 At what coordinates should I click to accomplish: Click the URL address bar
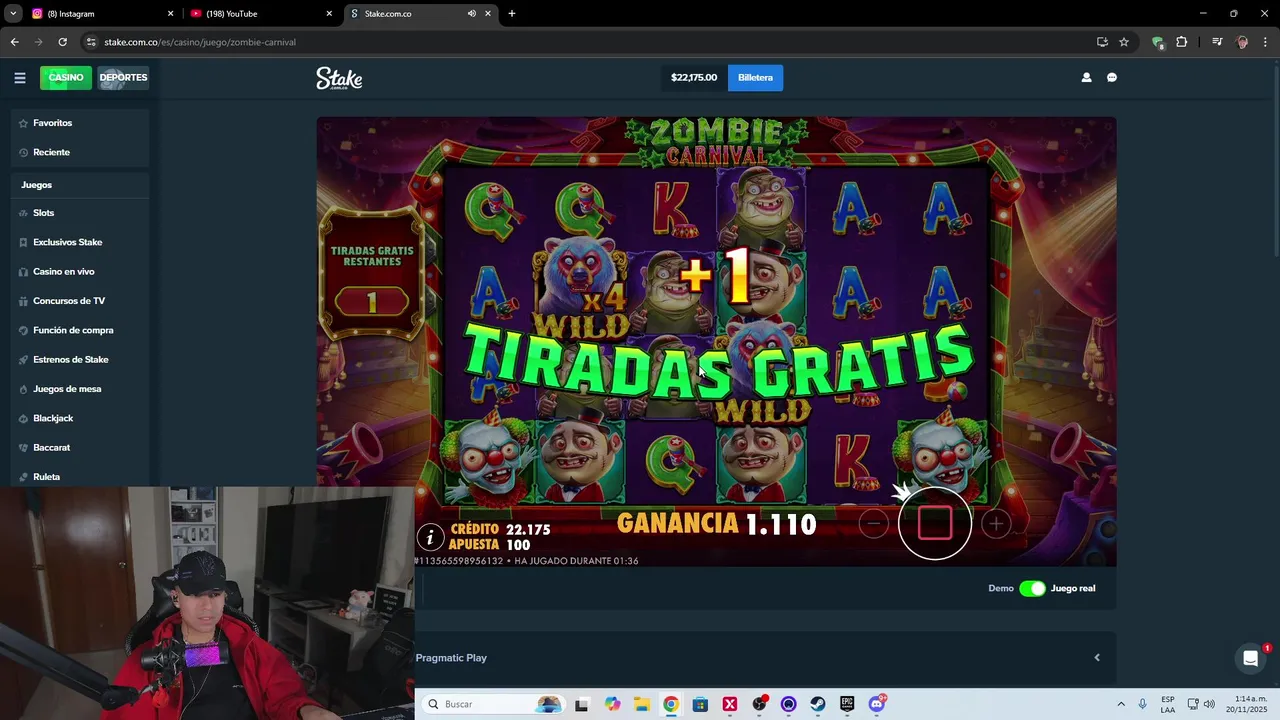point(609,42)
